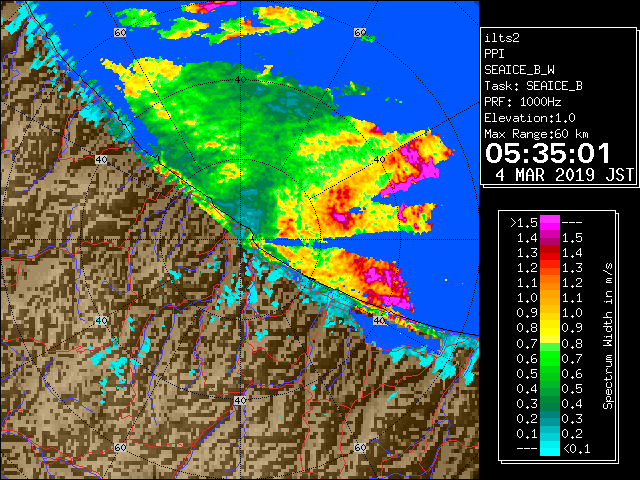Click the "40" ring label on west-southwest land
The image size is (640, 480).
tap(101, 320)
